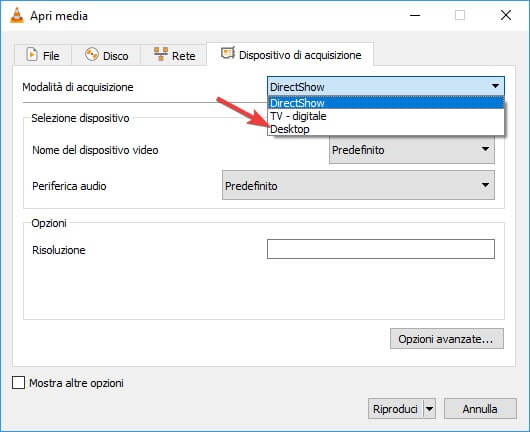Click the Annulla button
The image size is (530, 432).
coord(480,409)
